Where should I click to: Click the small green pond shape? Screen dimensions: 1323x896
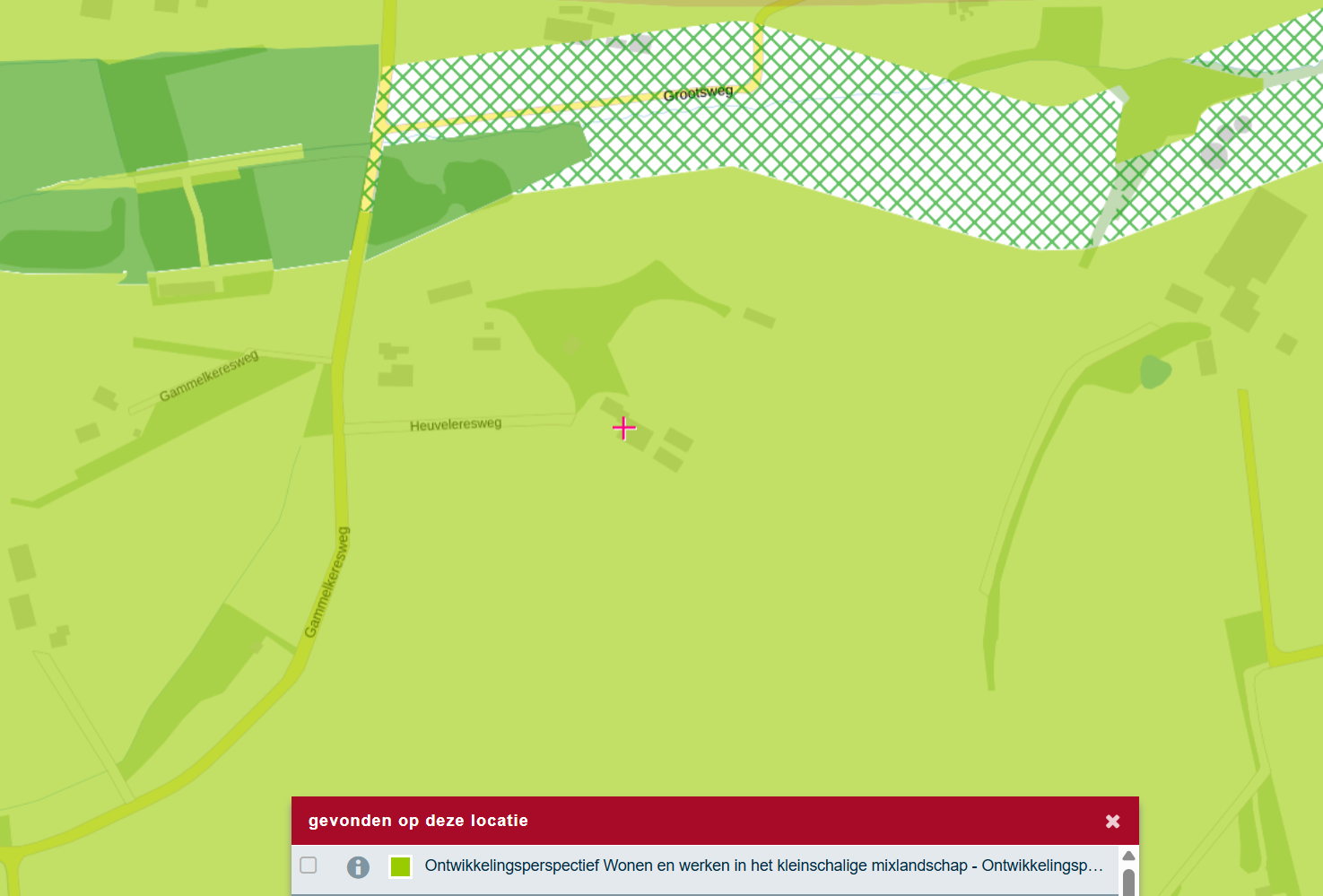click(x=1155, y=371)
